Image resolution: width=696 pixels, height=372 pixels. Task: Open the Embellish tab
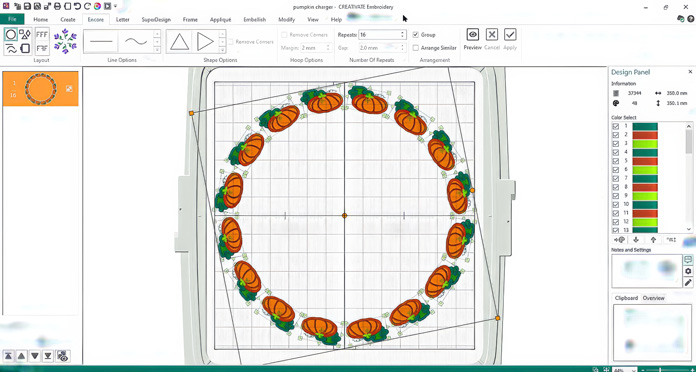click(x=255, y=20)
